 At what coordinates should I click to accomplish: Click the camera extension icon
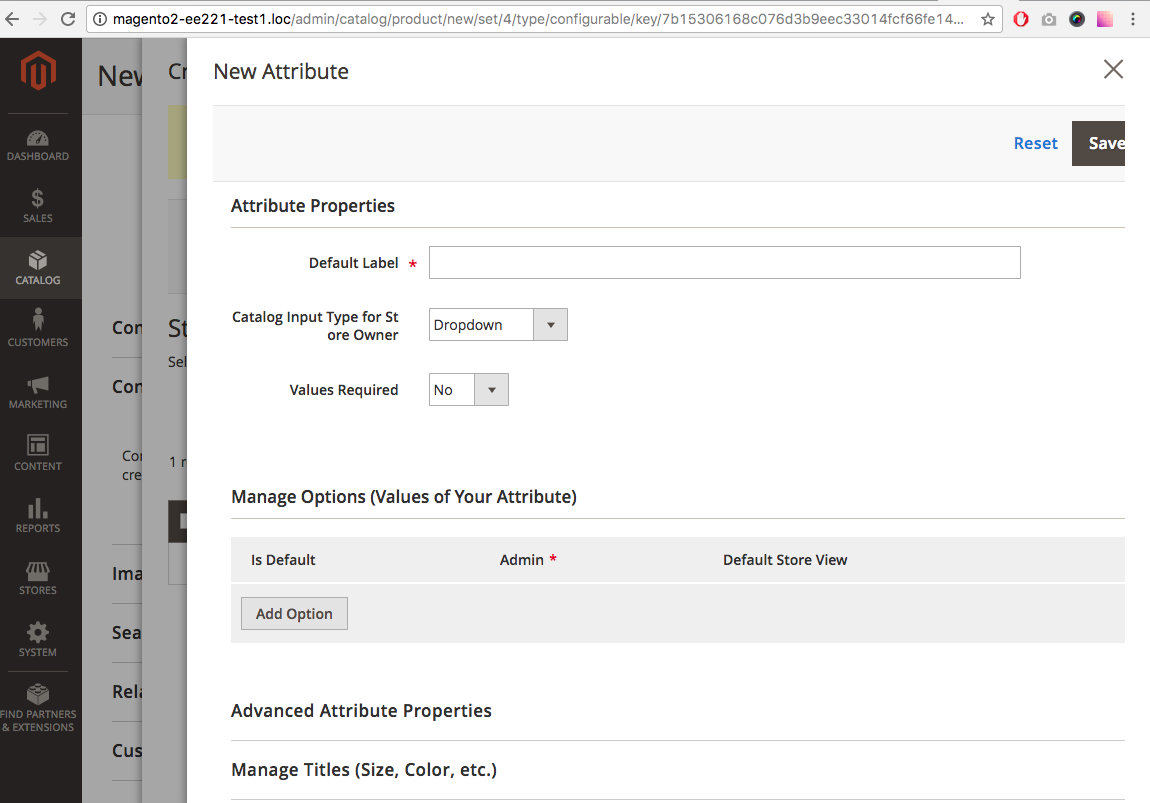point(1049,19)
